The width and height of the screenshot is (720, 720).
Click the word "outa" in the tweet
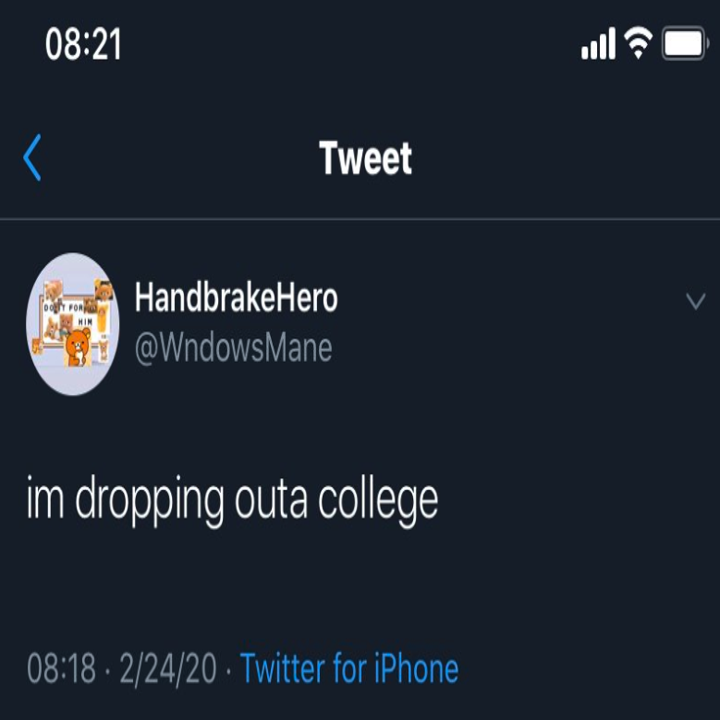(272, 501)
